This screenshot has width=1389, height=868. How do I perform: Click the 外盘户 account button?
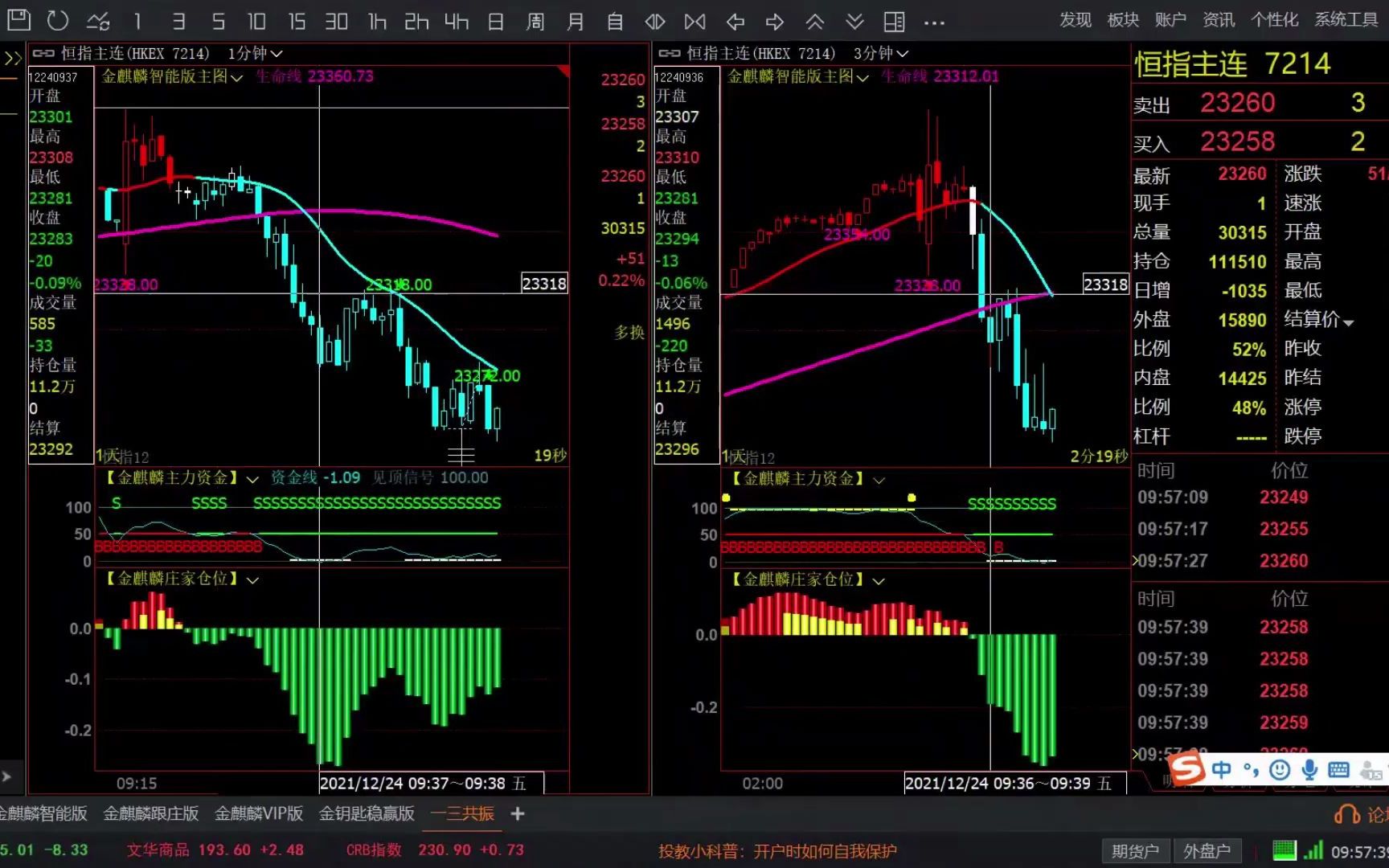pos(1207,851)
